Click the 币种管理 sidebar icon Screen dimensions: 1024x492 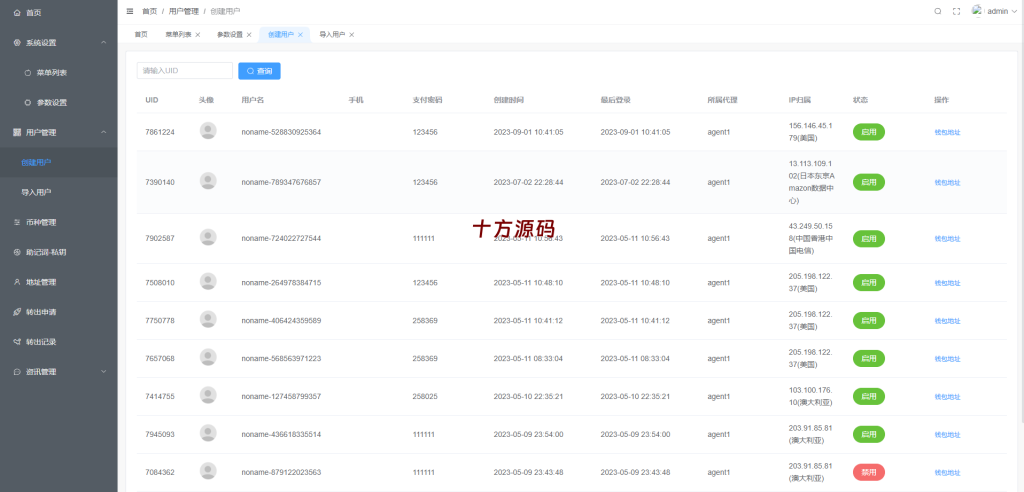[x=17, y=222]
